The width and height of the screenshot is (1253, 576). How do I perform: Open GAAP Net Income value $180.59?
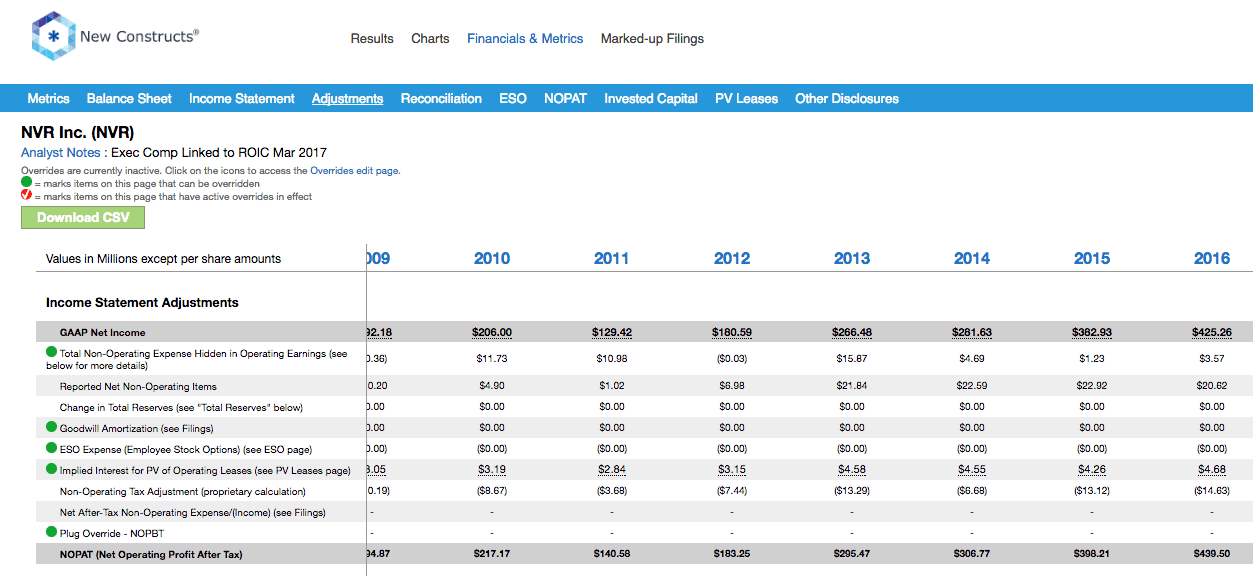pyautogui.click(x=732, y=333)
